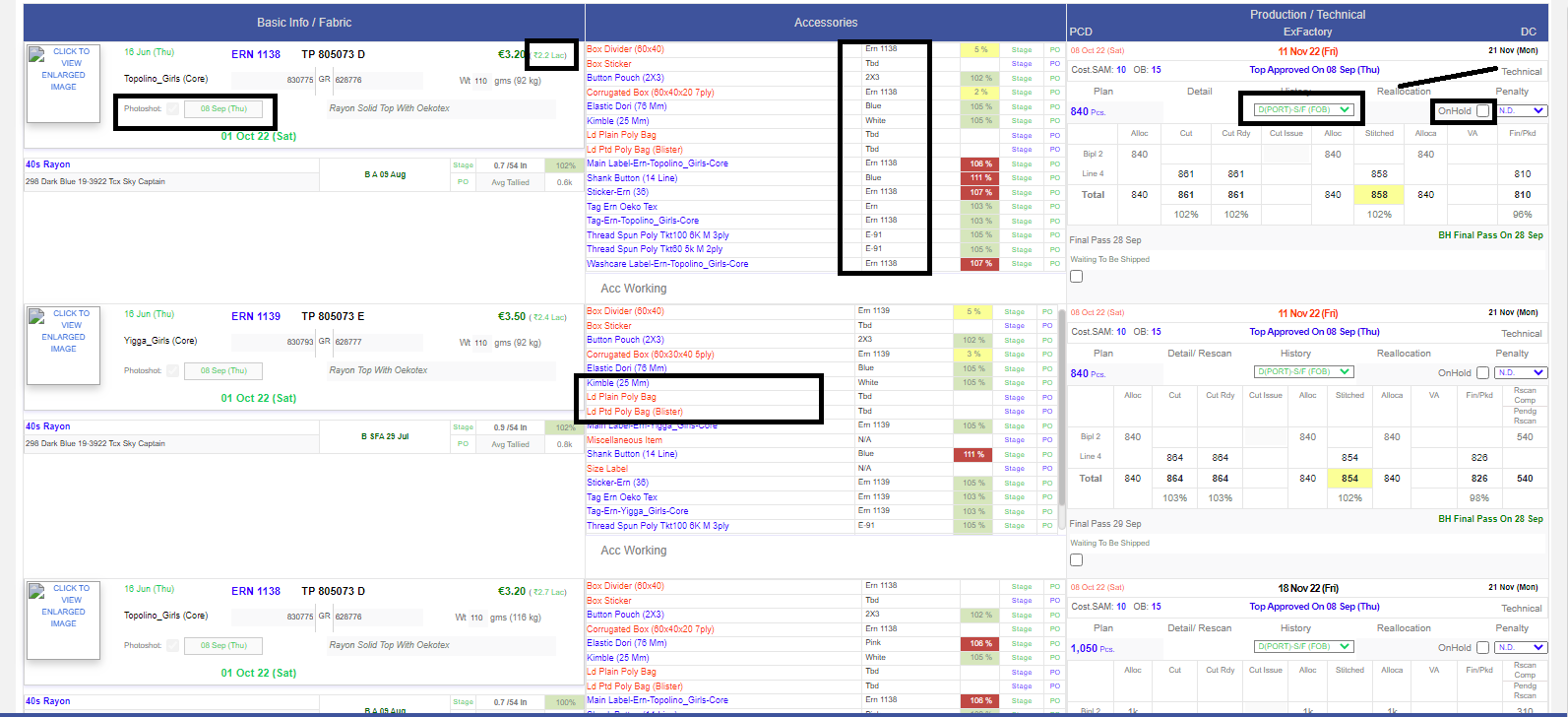Open Thread Spun Poly Tkt60 6k M 2ply link
Screen dimensions: 1568x717
click(655, 249)
